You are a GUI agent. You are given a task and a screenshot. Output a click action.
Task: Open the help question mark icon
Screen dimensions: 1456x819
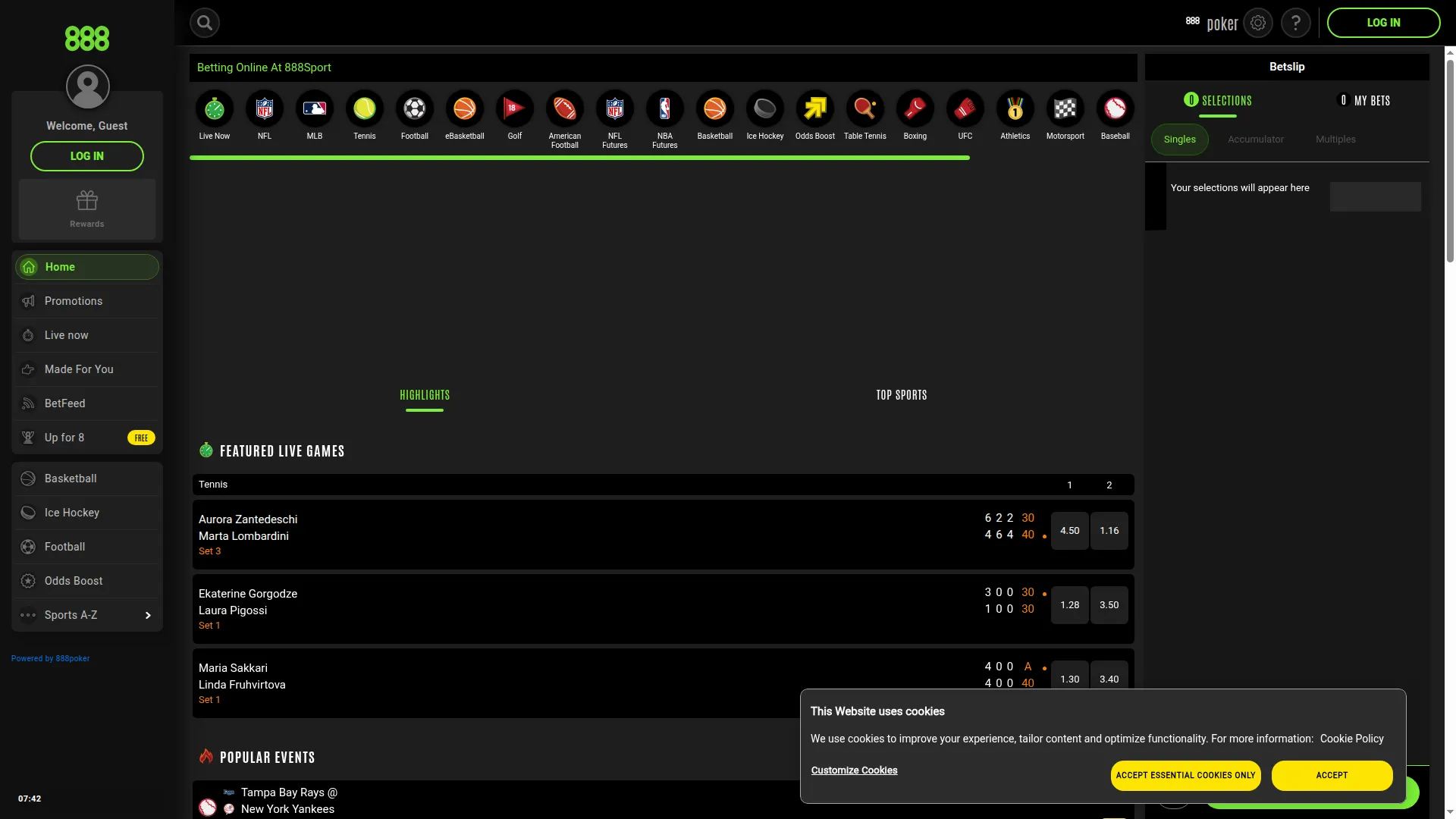point(1296,23)
